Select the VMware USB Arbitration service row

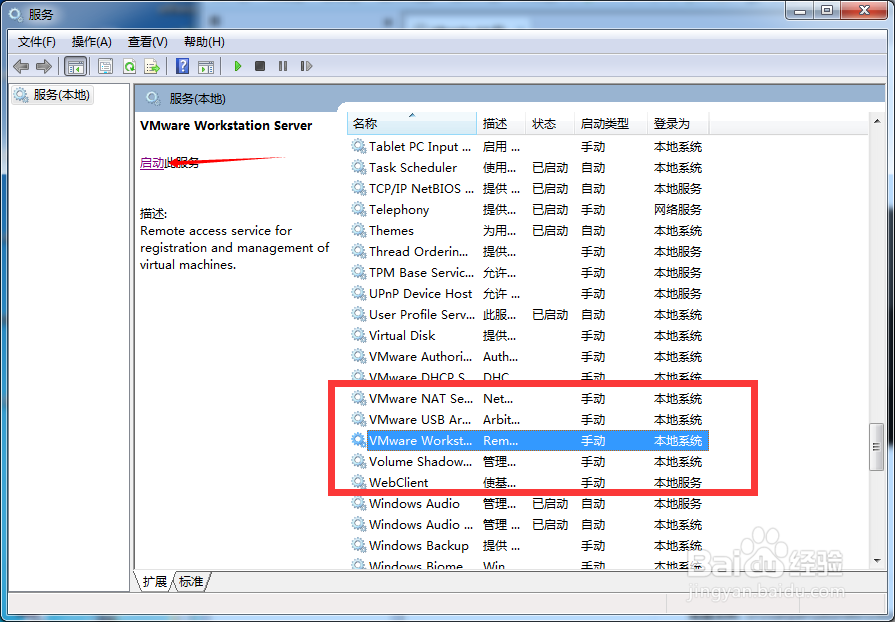[529, 420]
